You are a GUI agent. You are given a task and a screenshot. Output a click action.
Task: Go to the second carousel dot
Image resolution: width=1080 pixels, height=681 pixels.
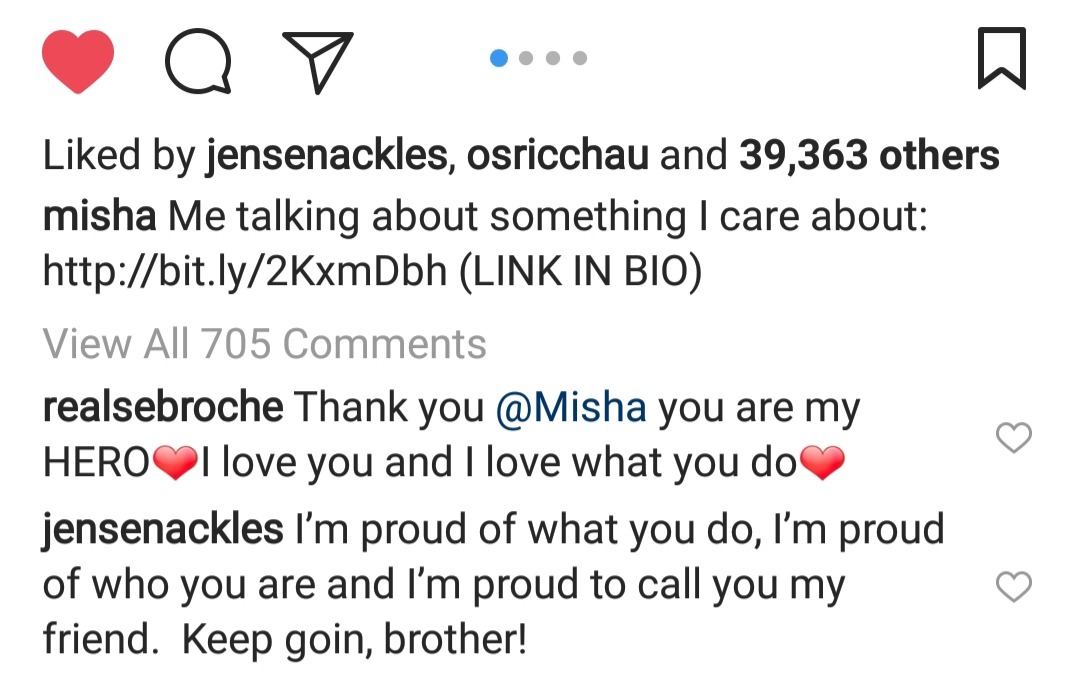(526, 58)
